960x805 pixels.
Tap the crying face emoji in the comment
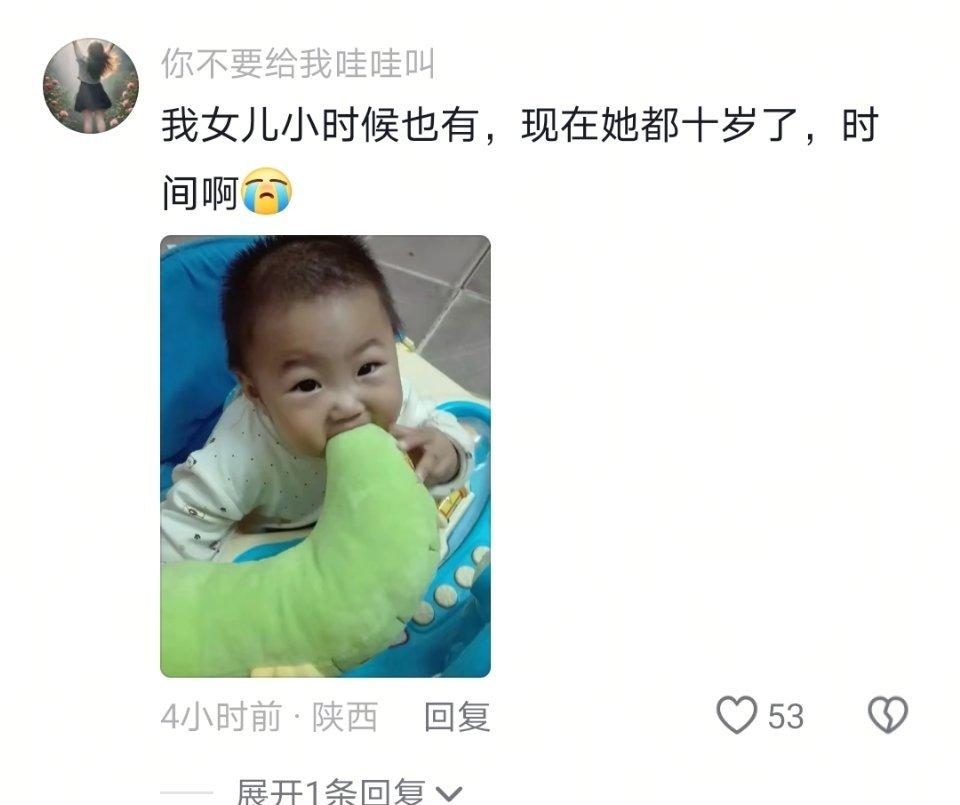pos(267,190)
